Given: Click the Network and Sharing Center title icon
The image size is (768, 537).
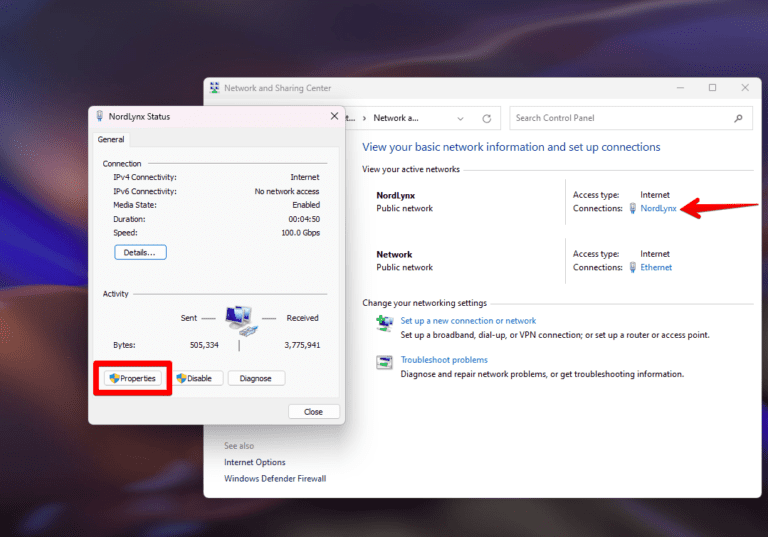Looking at the screenshot, I should 214,88.
